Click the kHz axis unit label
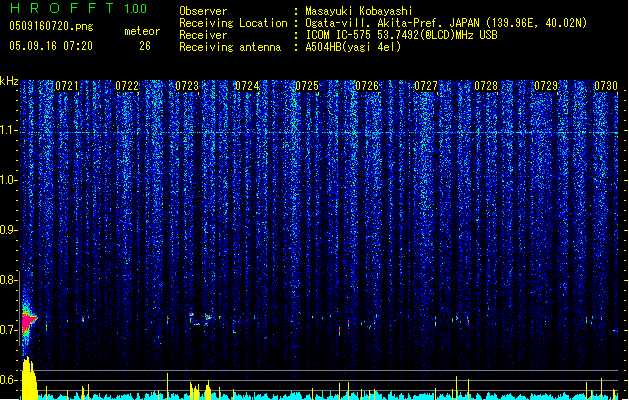 pyautogui.click(x=9, y=81)
